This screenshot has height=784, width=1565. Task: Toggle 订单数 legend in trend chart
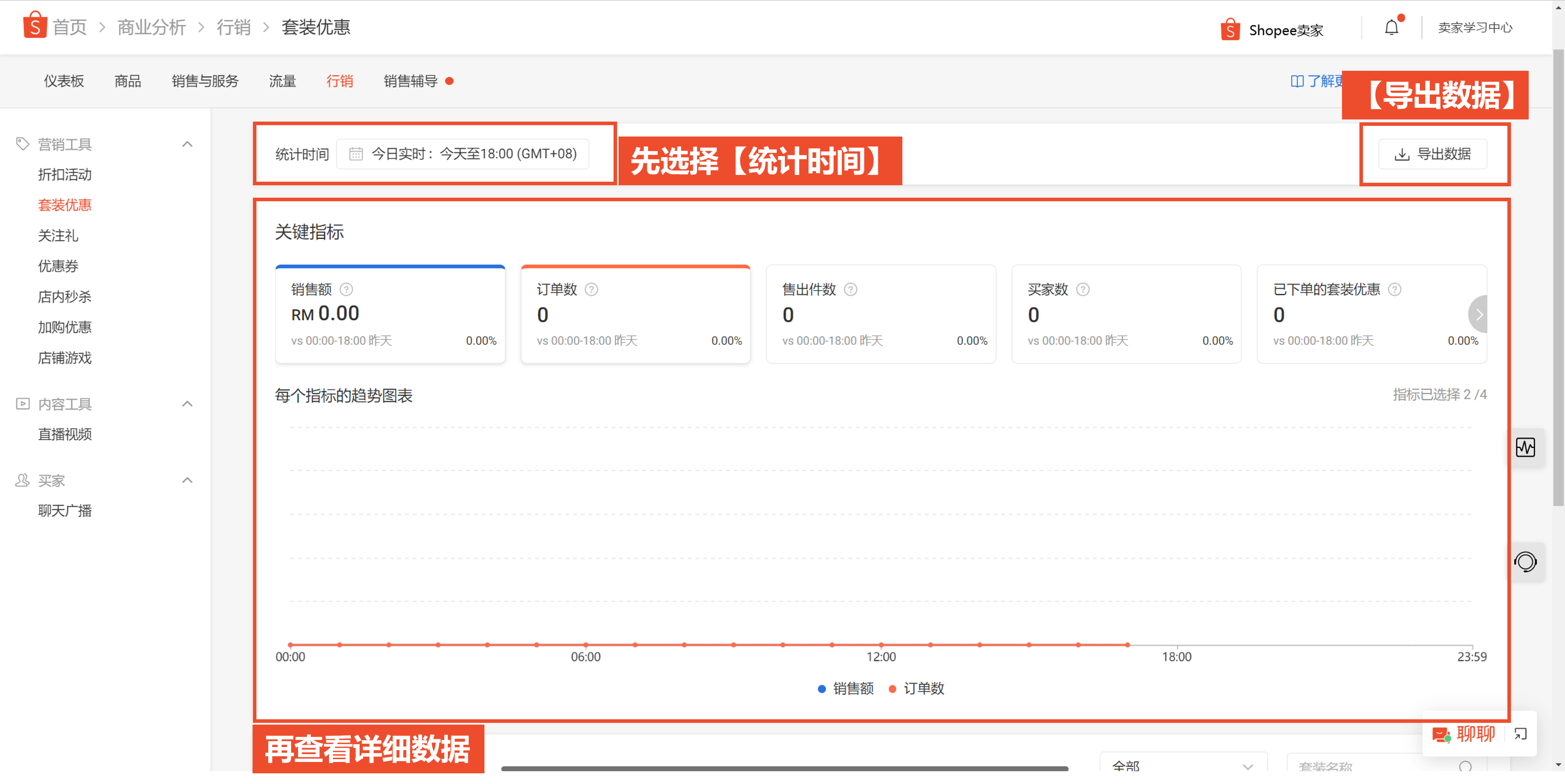point(916,689)
